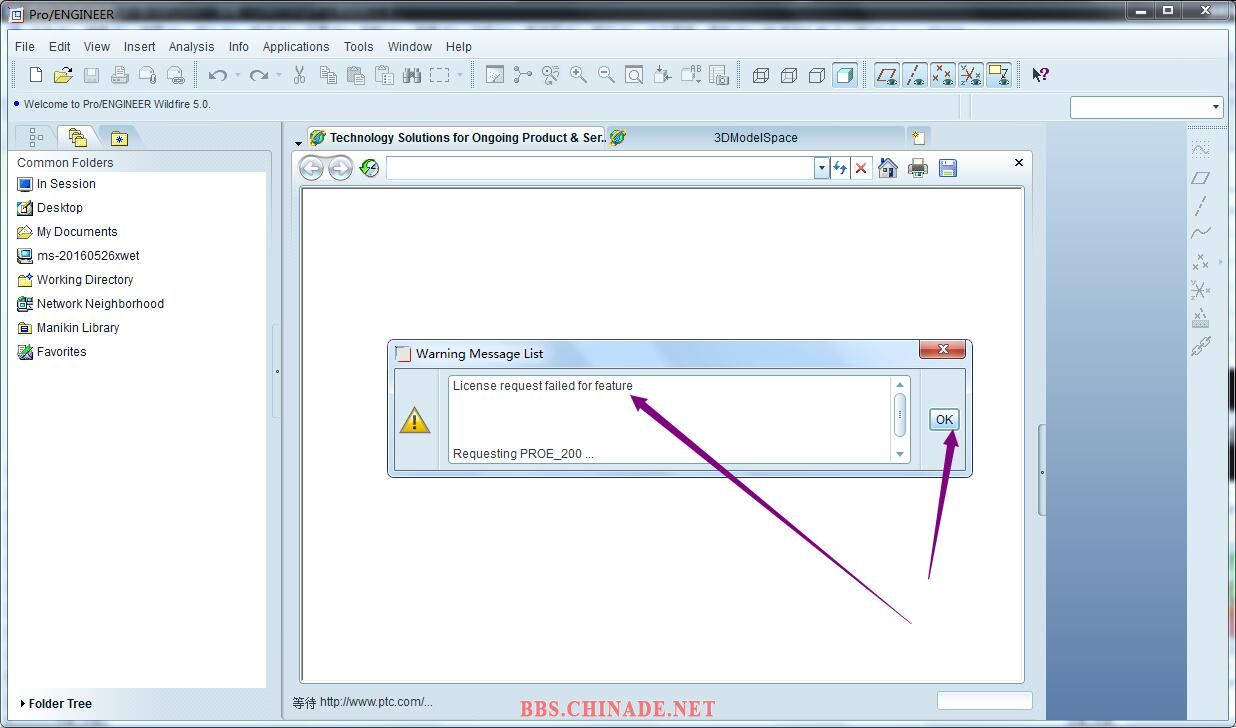Click the Context Sensitive Help icon
The image size is (1236, 728).
click(1040, 75)
